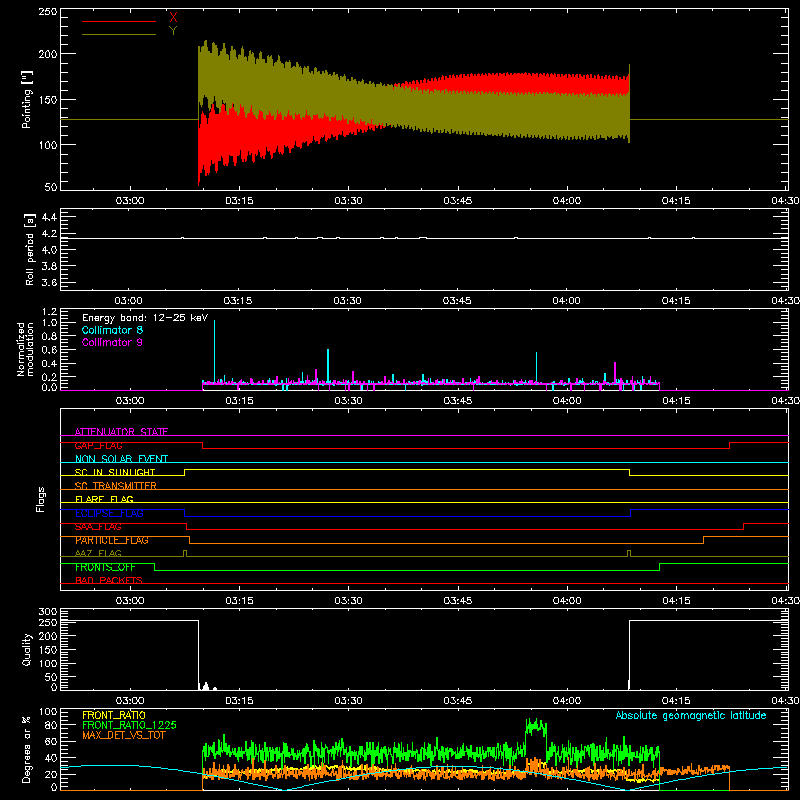Image resolution: width=800 pixels, height=800 pixels.
Task: Click the "03:00" time label below Roll period plot
Action: (x=129, y=301)
